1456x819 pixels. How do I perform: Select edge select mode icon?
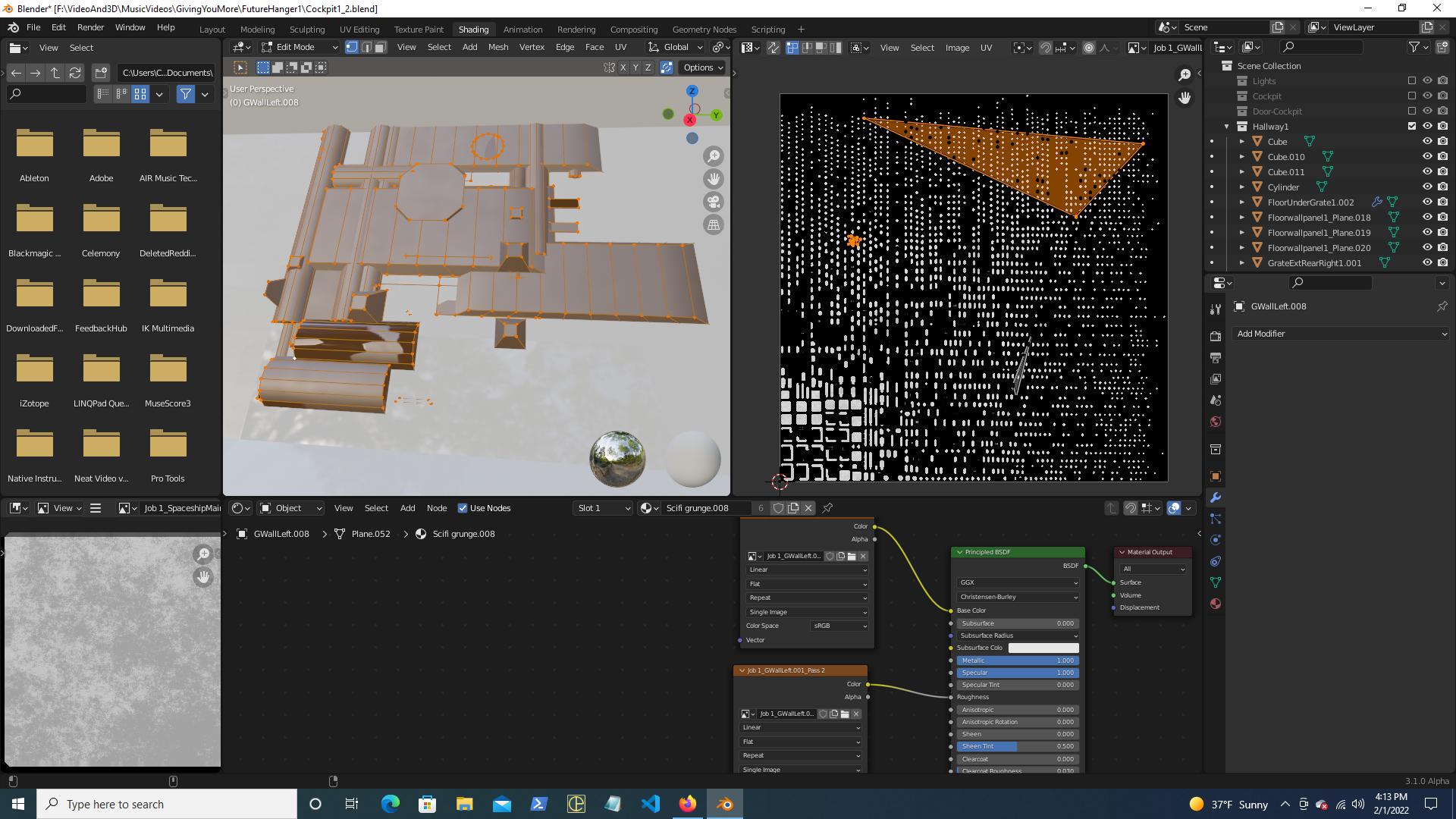click(366, 47)
